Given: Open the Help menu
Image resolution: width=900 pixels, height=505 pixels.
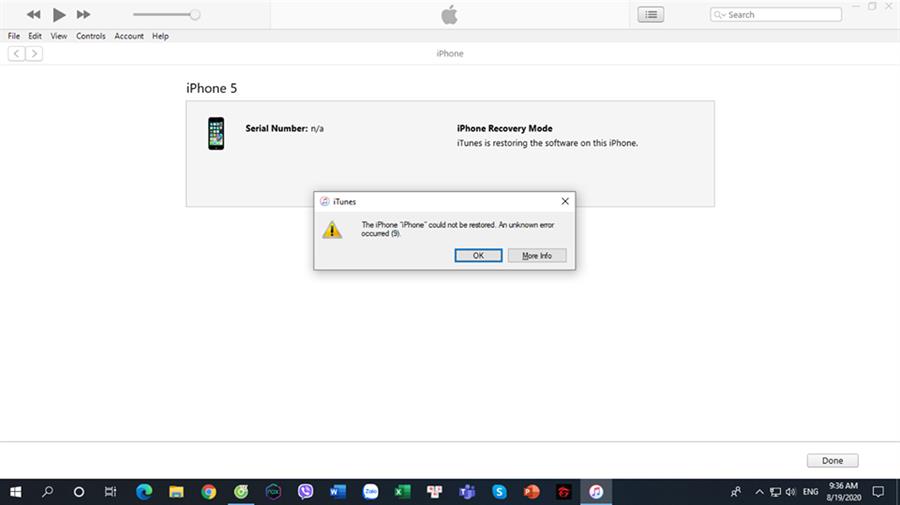Looking at the screenshot, I should coord(160,36).
